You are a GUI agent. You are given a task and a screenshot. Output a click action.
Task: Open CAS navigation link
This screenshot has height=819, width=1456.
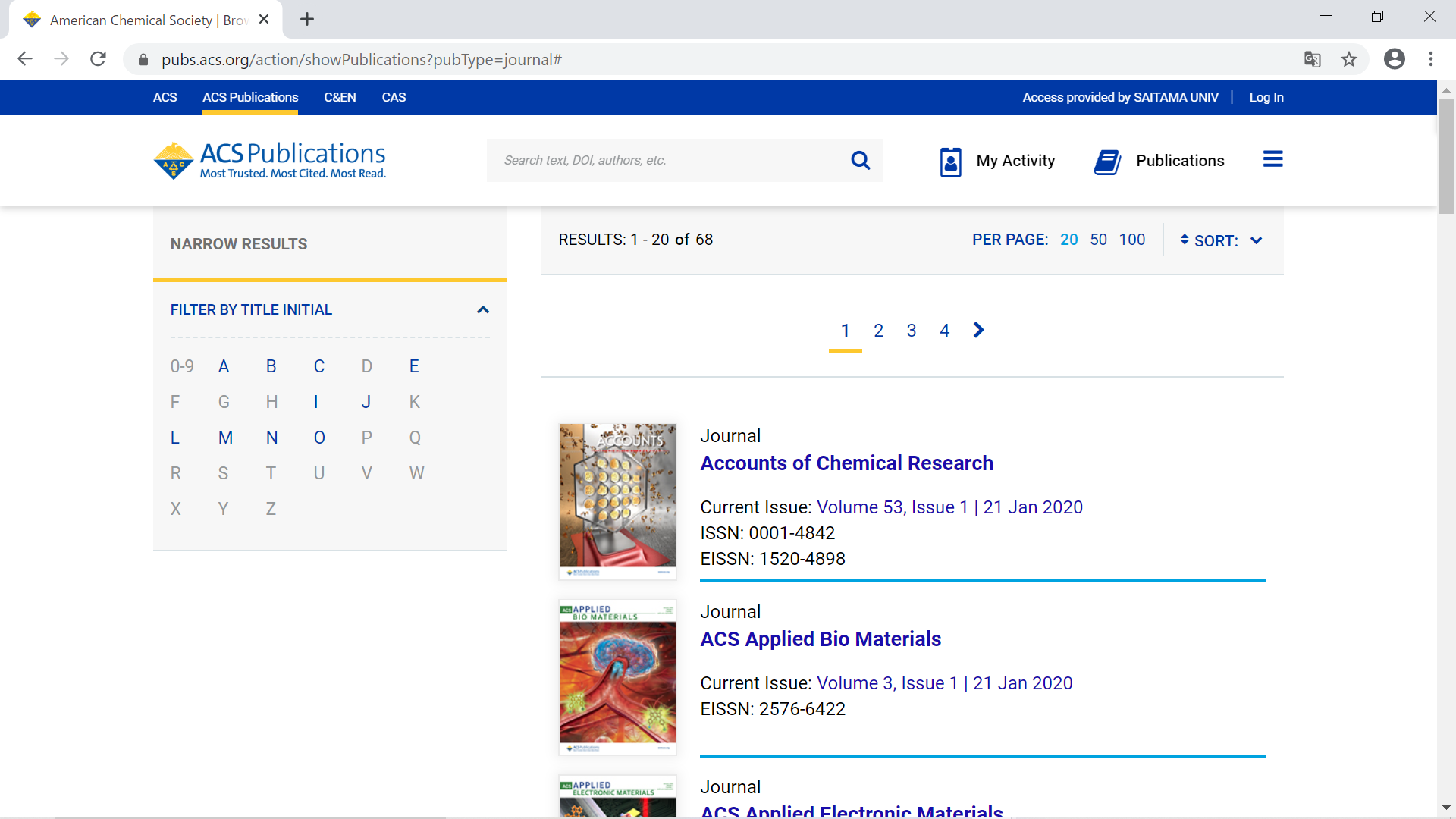394,97
